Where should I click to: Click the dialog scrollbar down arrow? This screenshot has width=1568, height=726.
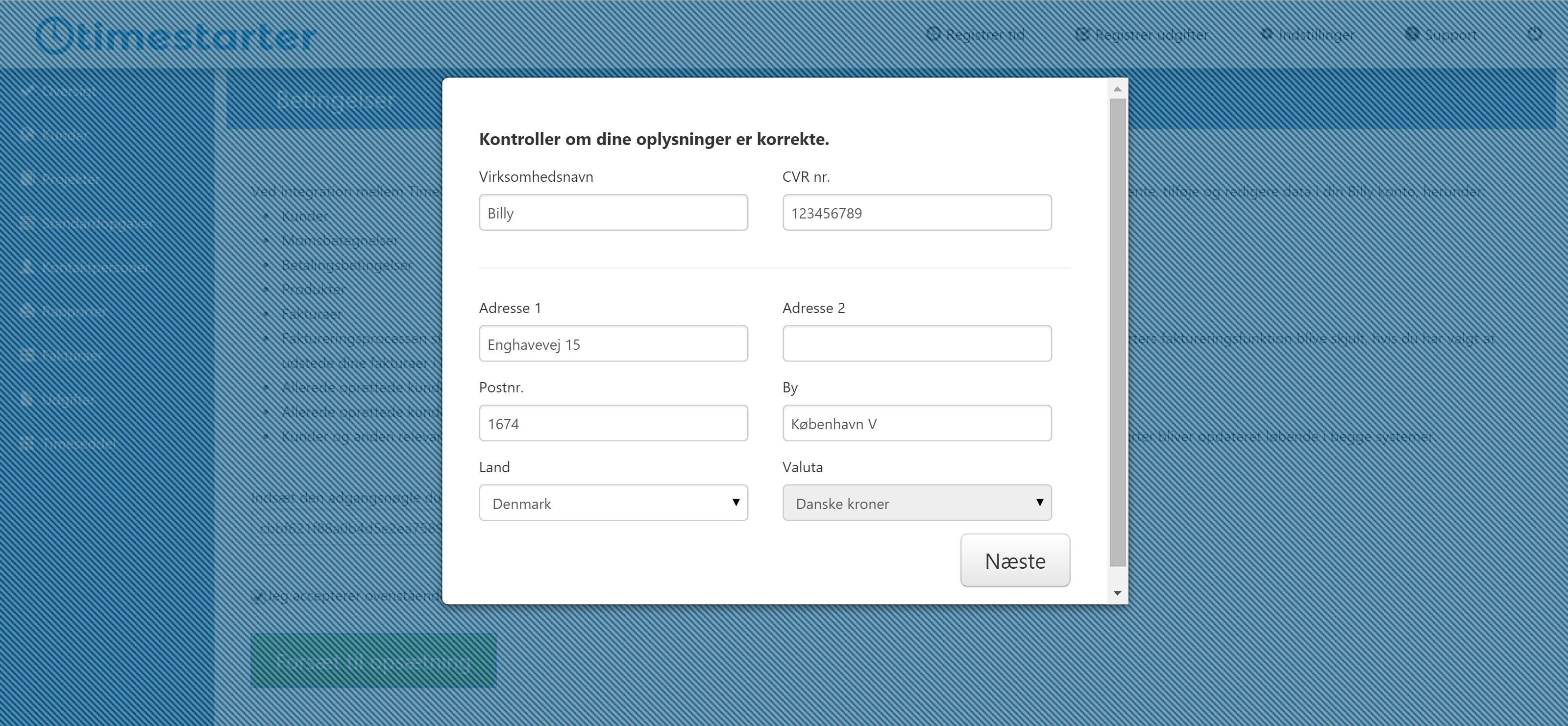(1117, 593)
